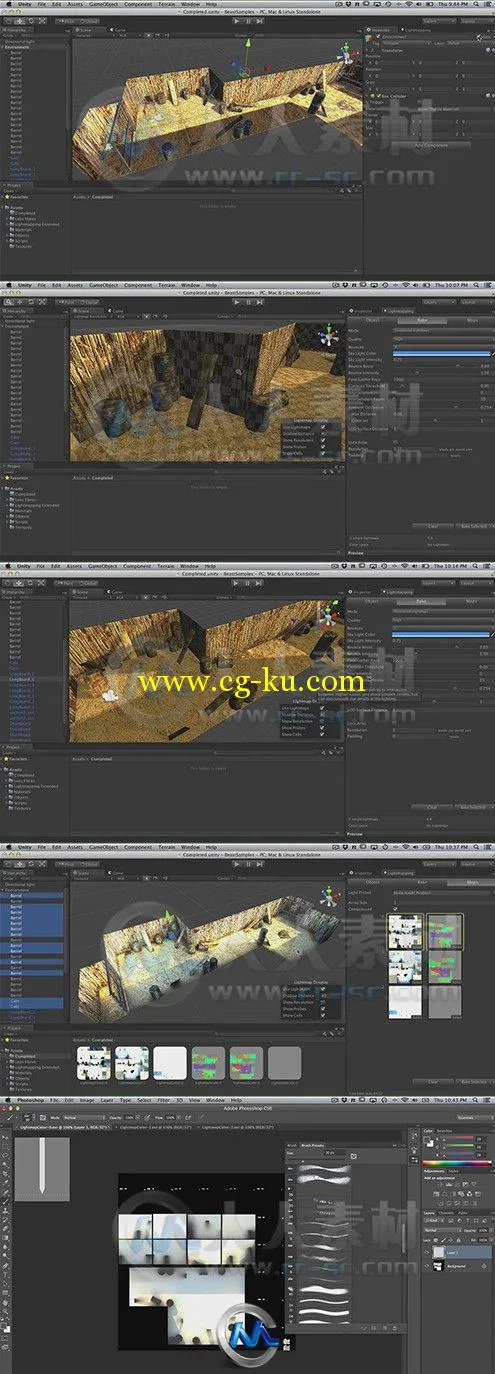Screen dimensions: 495x1374
Task: Open Textures folder in 9:44 PM Project tree
Action: tap(24, 247)
